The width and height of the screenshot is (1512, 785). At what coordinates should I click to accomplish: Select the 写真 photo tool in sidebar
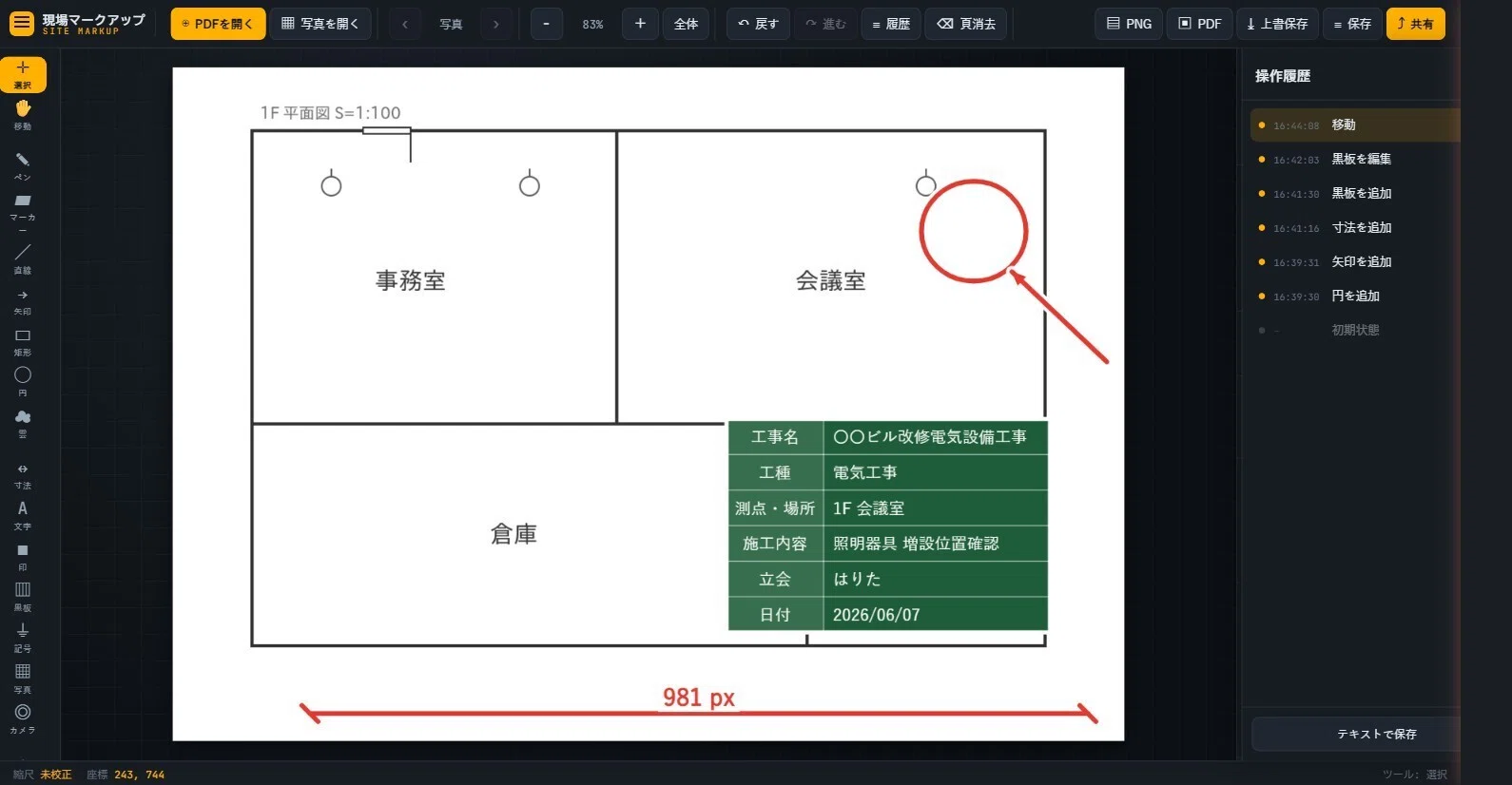(23, 679)
